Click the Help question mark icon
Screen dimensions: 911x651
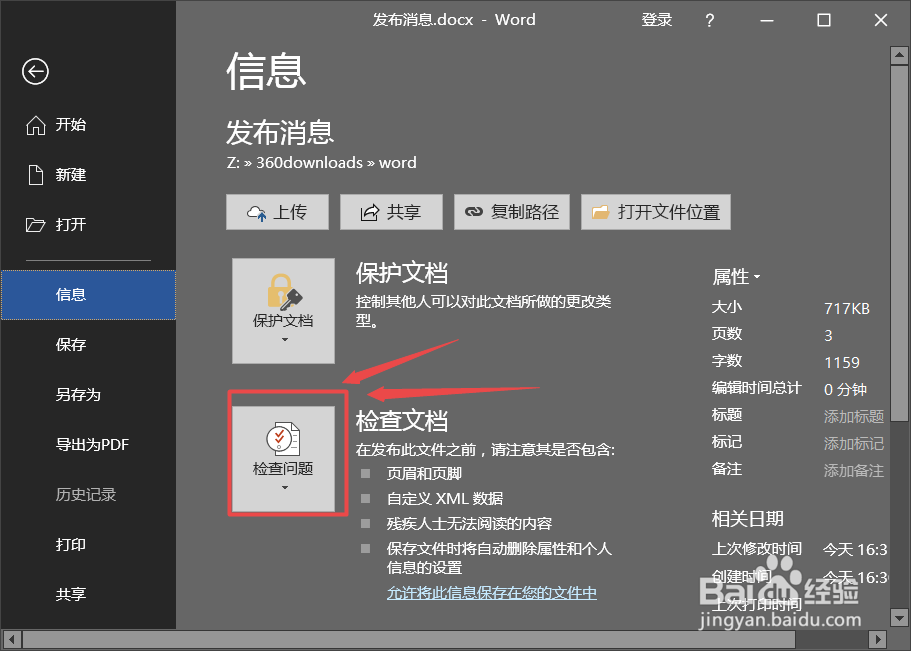(x=709, y=19)
